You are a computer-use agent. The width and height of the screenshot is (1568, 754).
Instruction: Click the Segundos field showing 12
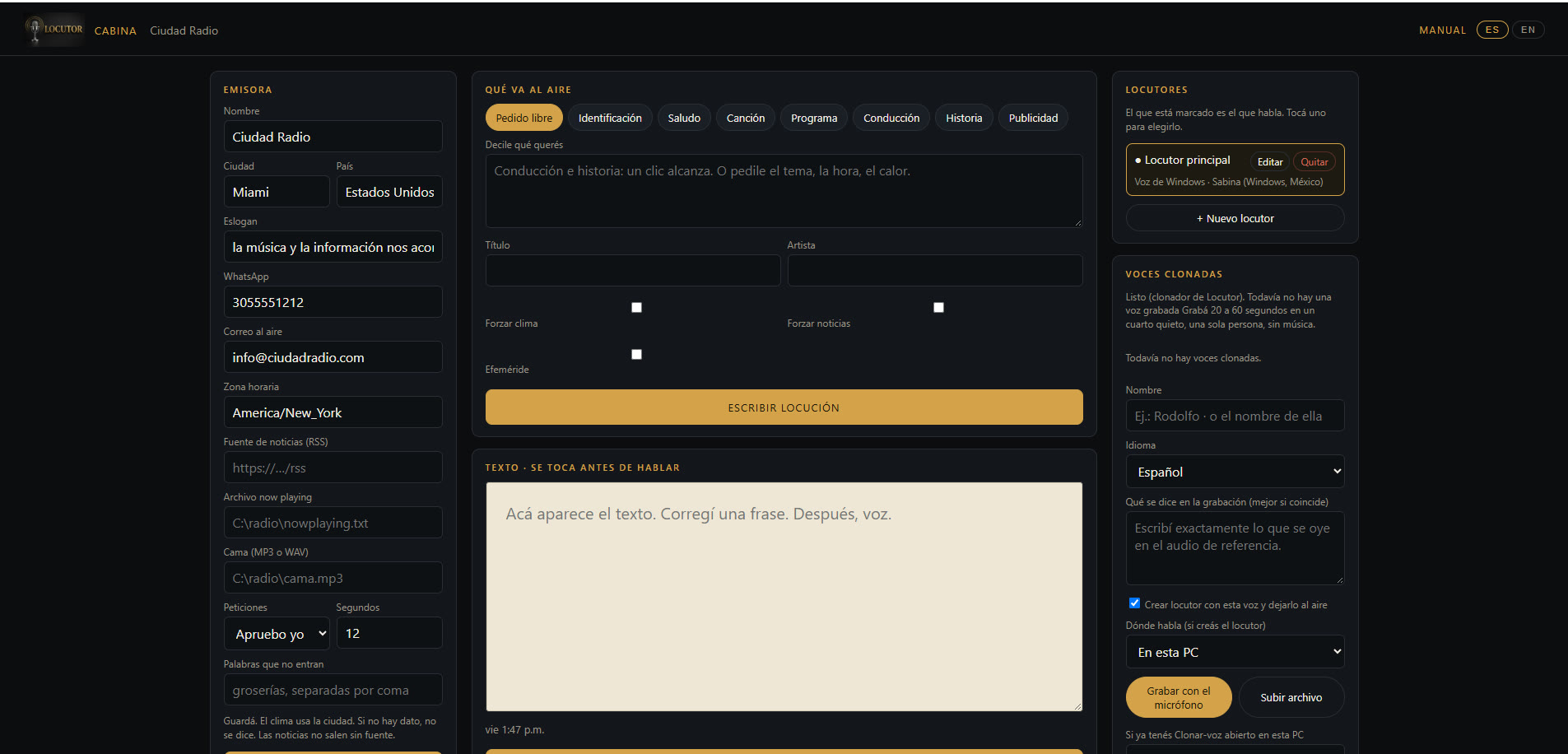pyautogui.click(x=389, y=633)
